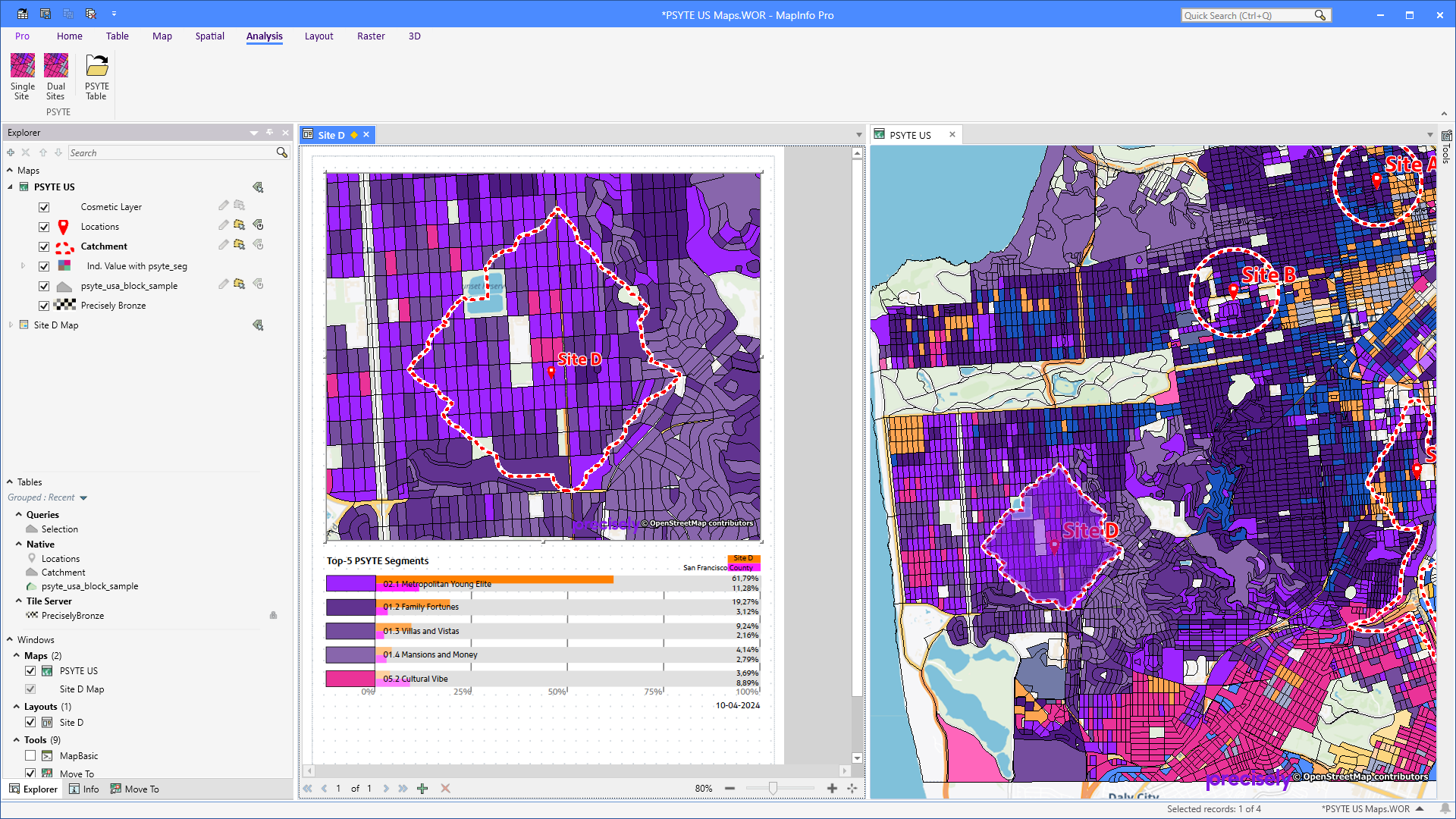Open the PSYTE Table tool
The height and width of the screenshot is (819, 1456).
[x=96, y=76]
